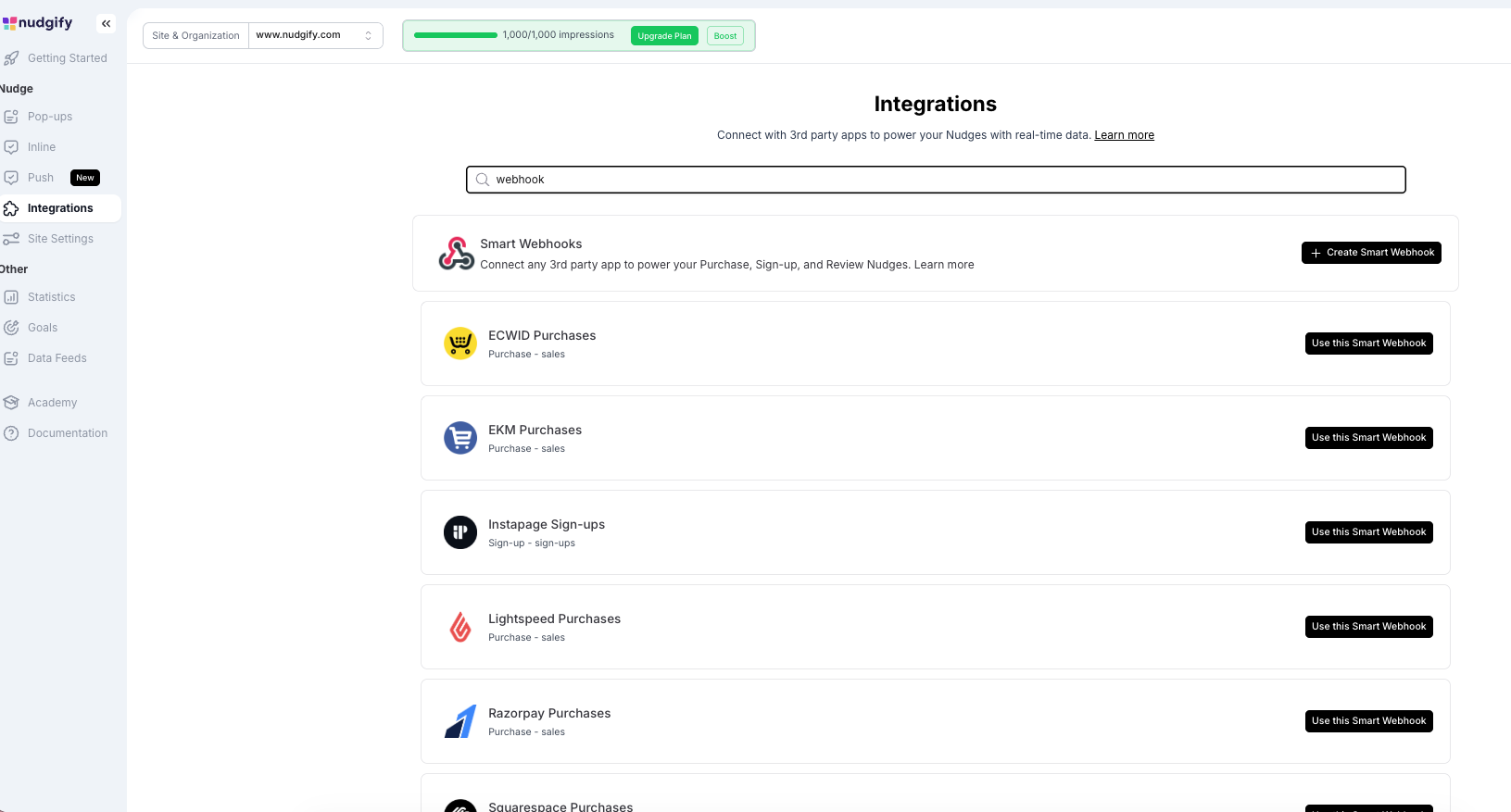Click the plus icon on Create Smart Webhook
The height and width of the screenshot is (812, 1511).
(1316, 253)
